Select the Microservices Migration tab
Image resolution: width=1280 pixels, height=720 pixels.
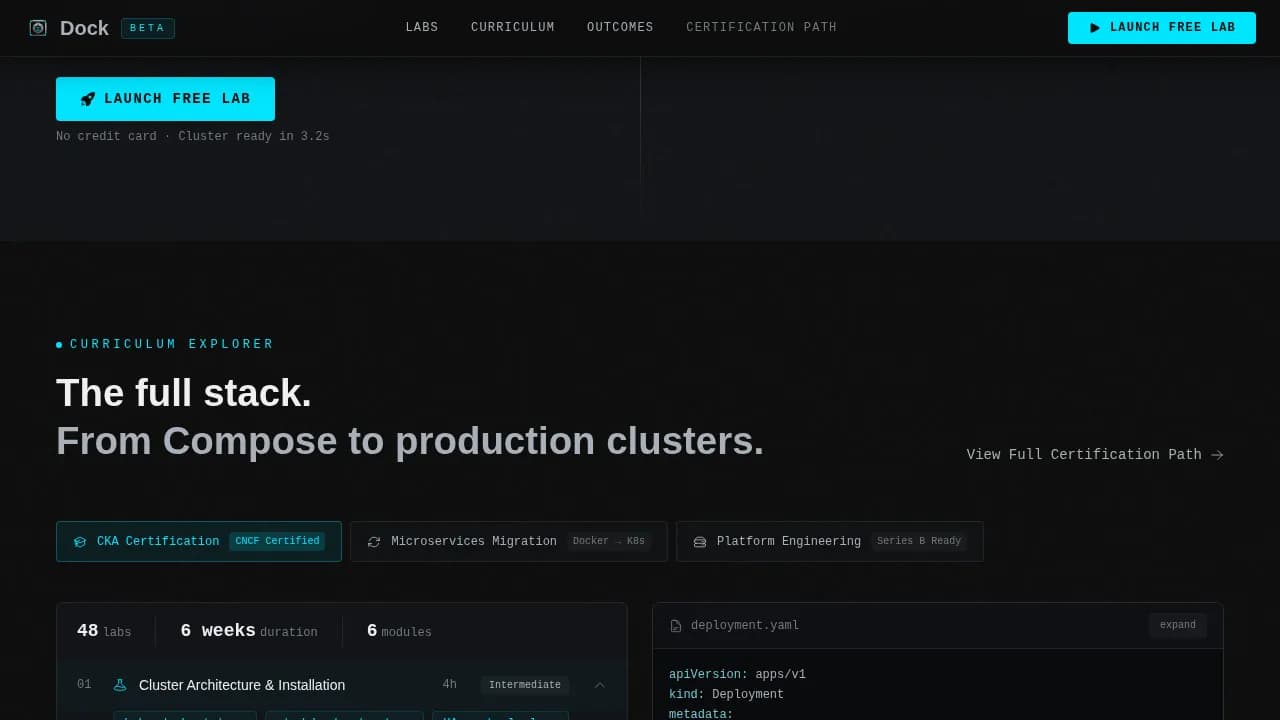coord(509,541)
